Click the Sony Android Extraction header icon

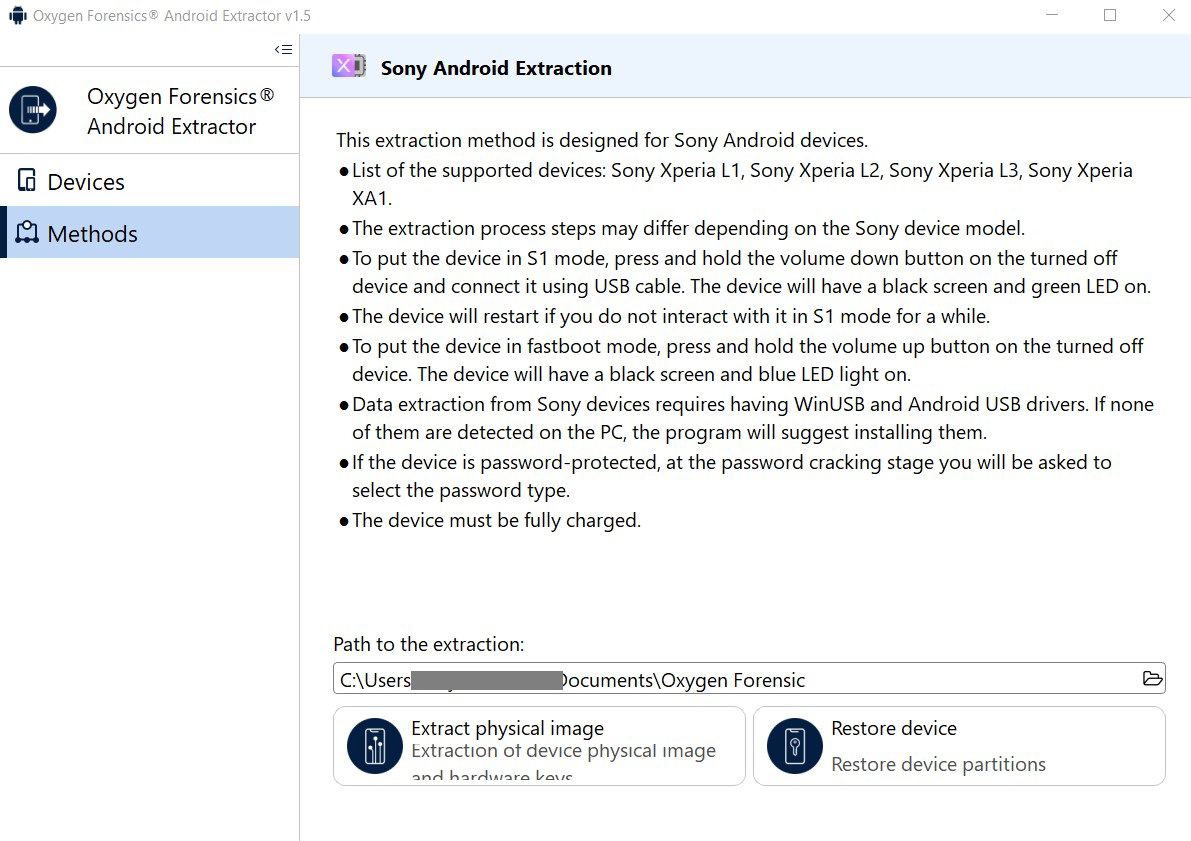349,66
